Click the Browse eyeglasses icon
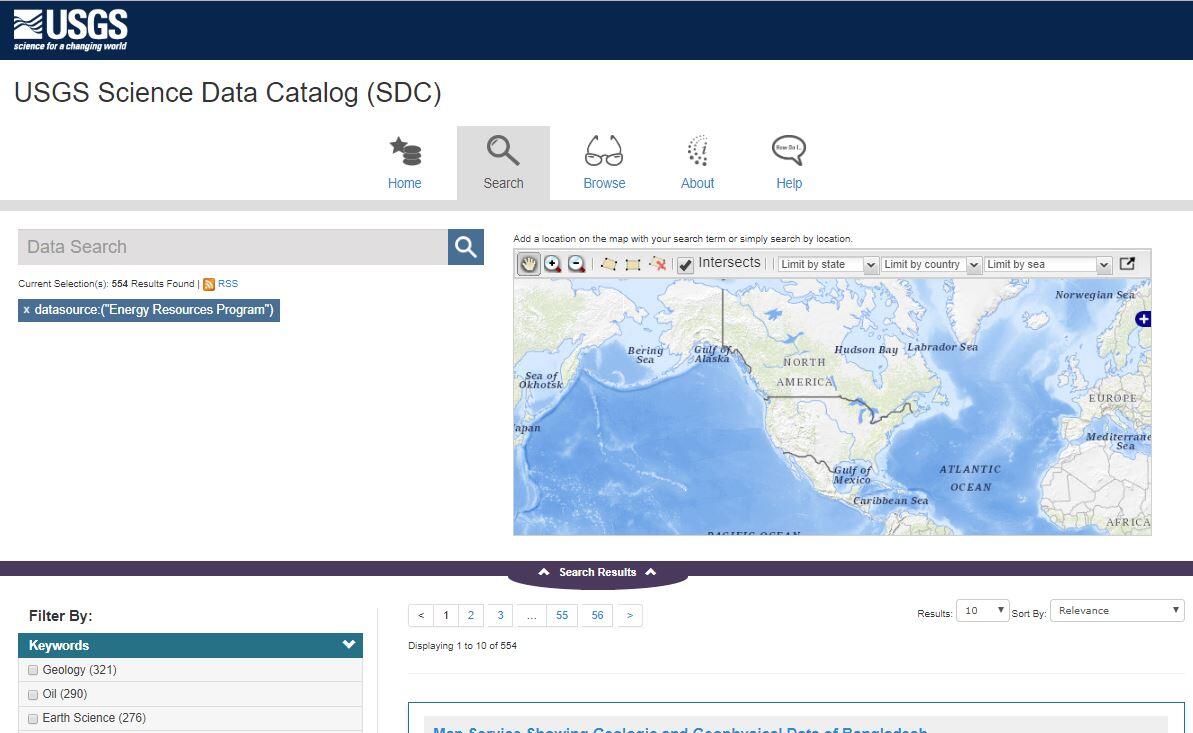 tap(604, 151)
